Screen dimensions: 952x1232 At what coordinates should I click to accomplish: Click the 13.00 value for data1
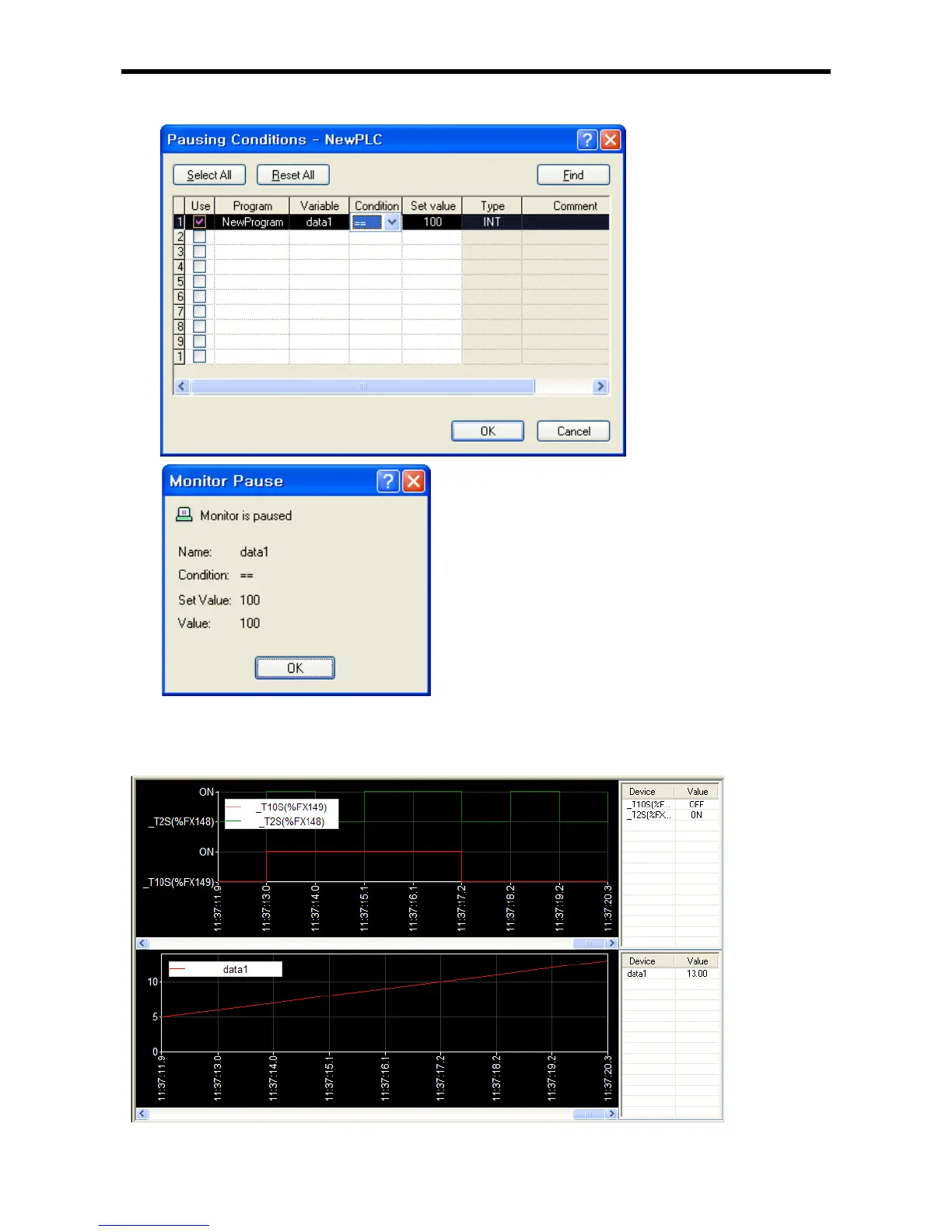[697, 974]
